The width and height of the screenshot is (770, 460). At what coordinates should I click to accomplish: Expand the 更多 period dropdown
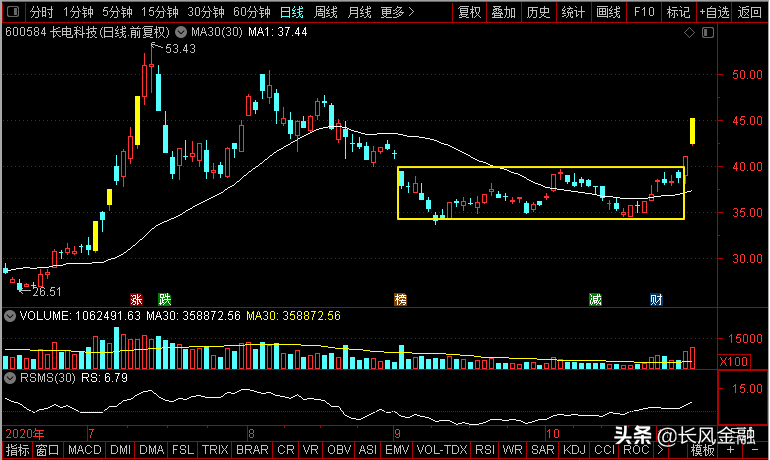[x=398, y=13]
